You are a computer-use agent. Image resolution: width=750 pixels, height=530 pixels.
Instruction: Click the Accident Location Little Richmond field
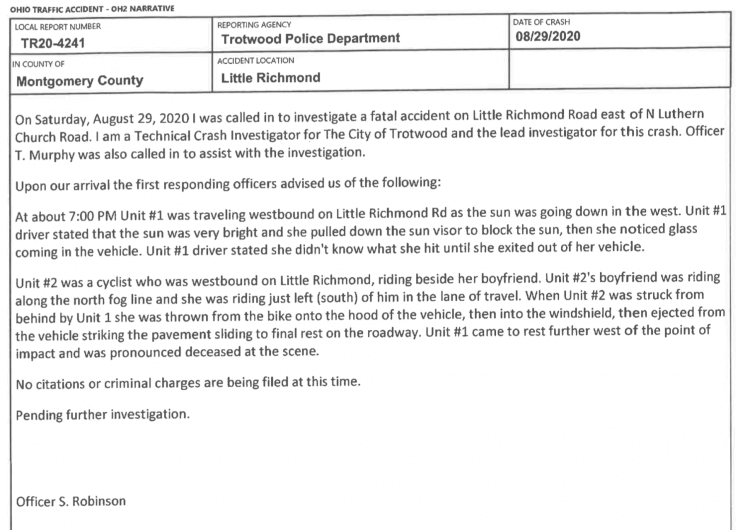(361, 70)
